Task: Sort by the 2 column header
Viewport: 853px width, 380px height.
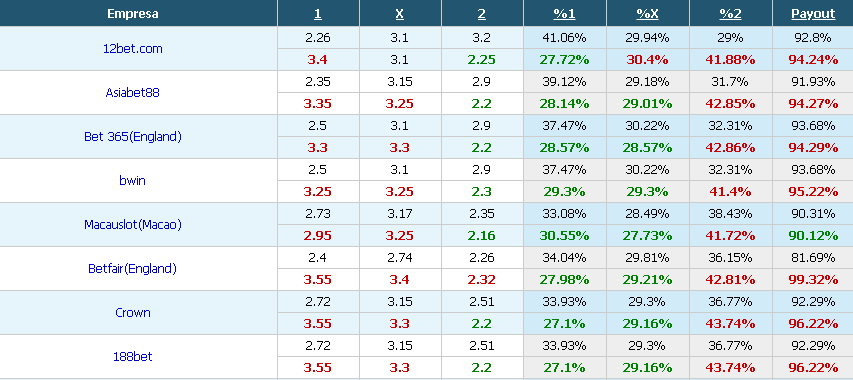Action: pos(482,14)
